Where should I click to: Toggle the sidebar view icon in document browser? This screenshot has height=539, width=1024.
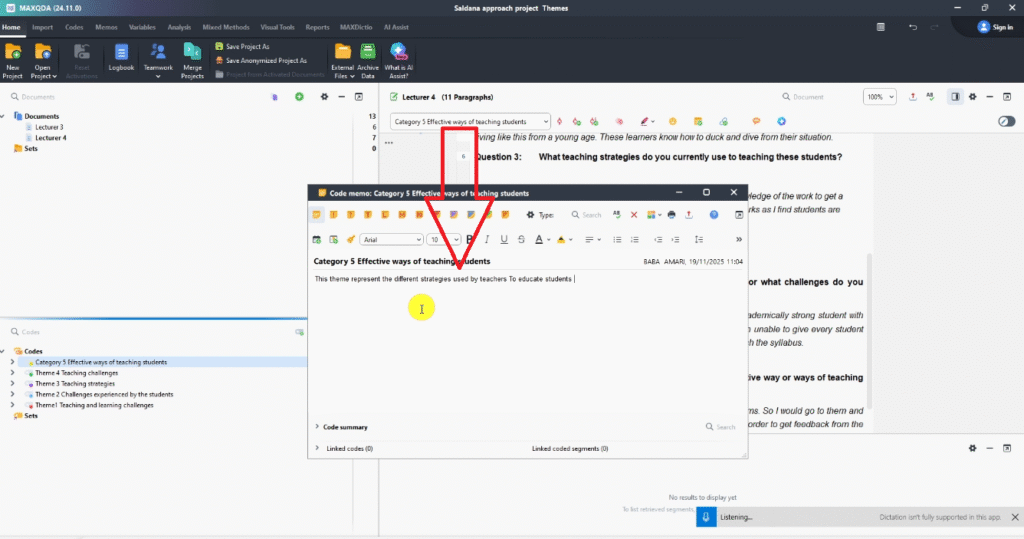point(955,97)
